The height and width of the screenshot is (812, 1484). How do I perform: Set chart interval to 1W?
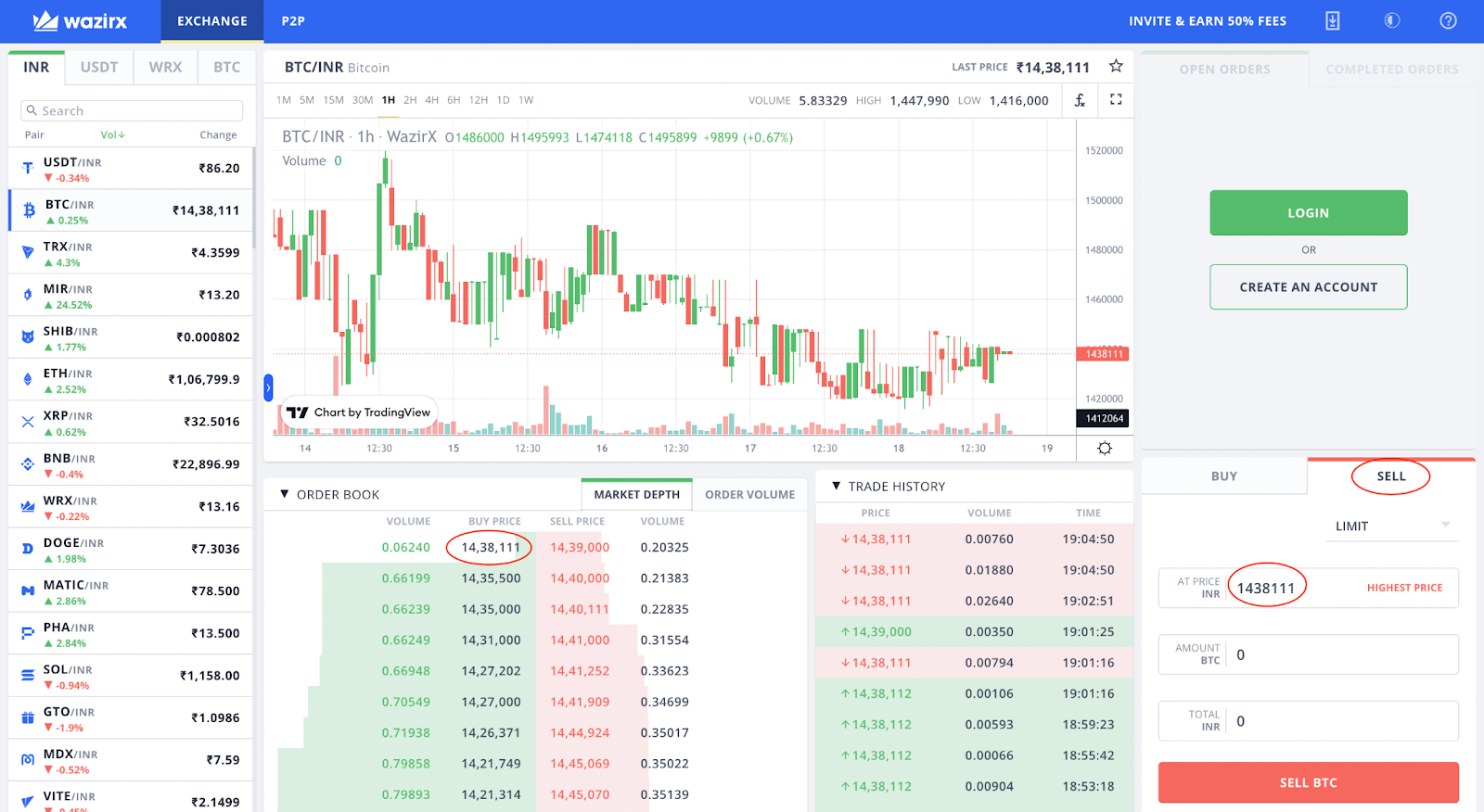(526, 100)
